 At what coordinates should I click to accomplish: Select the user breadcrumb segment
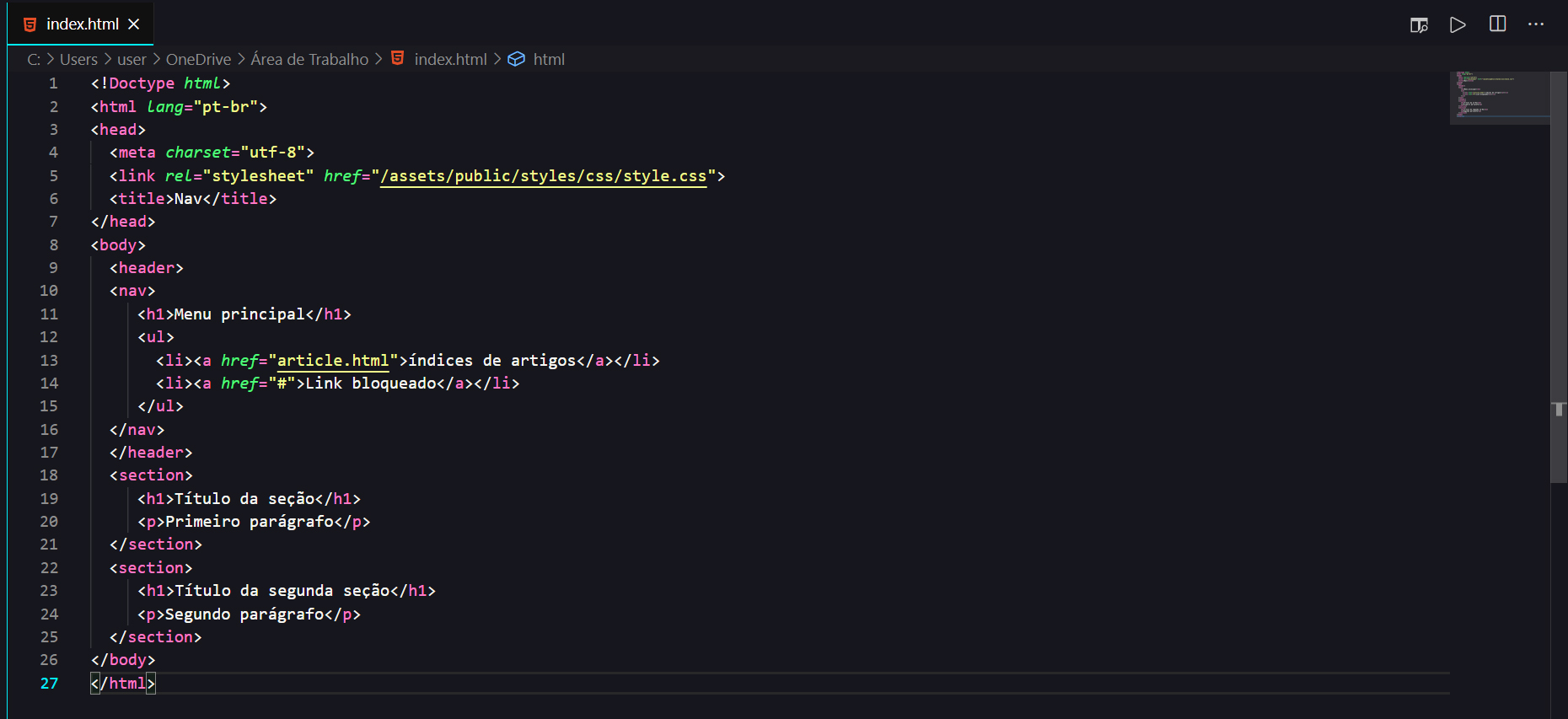[132, 59]
